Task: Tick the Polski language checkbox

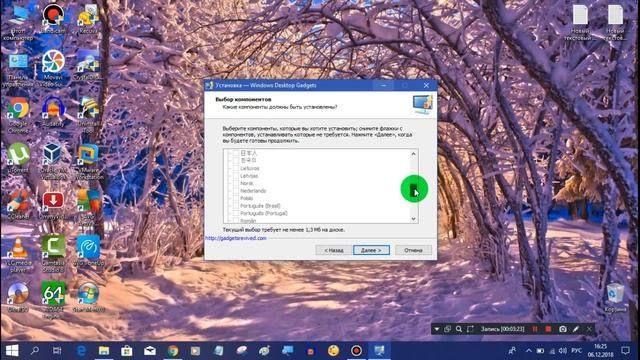Action: point(236,198)
